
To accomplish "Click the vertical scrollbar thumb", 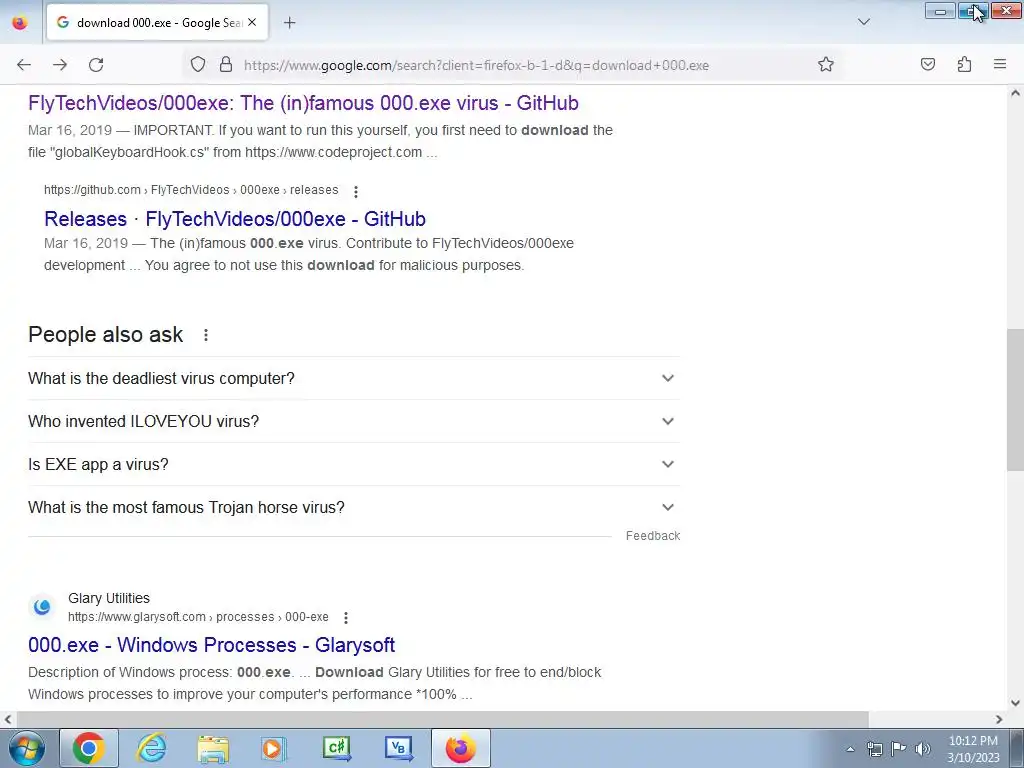I will pyautogui.click(x=1015, y=400).
